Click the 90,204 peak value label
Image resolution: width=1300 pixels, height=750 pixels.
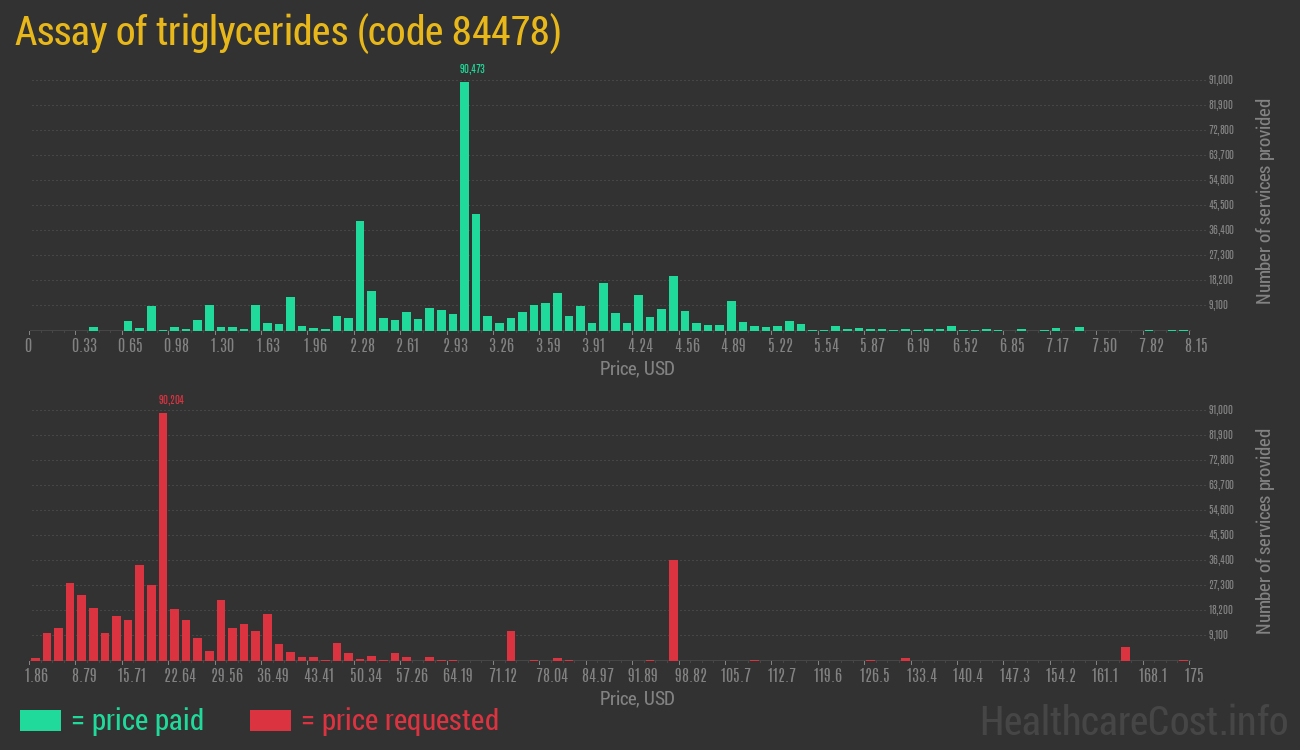(x=171, y=399)
